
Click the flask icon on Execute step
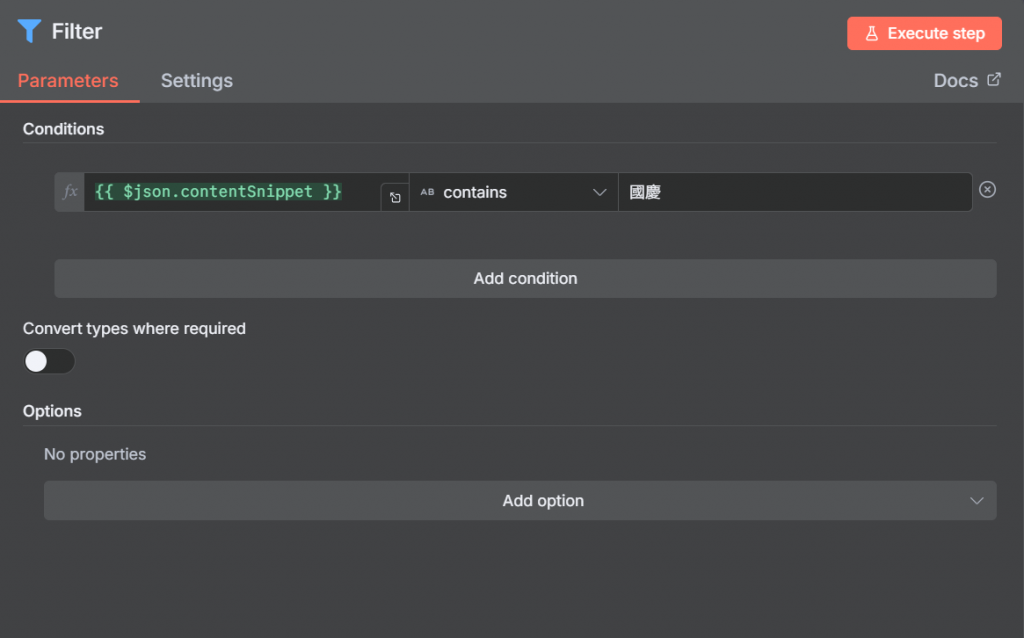pos(872,33)
